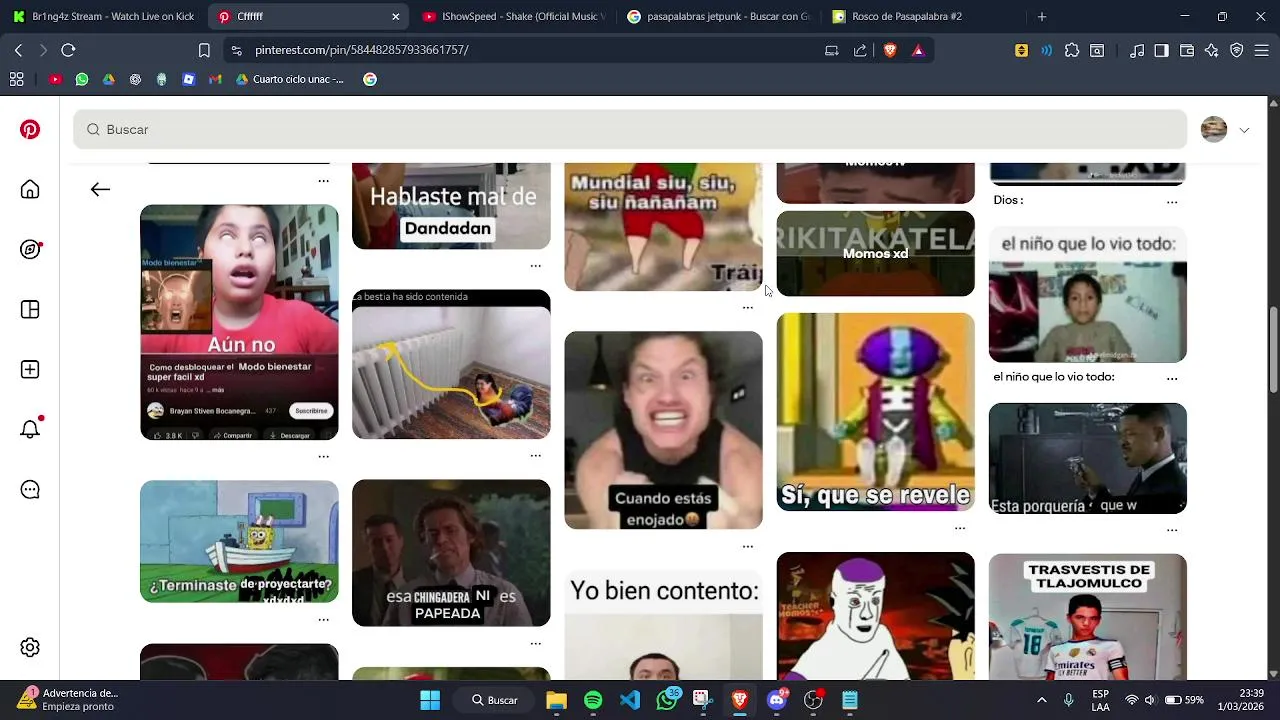The width and height of the screenshot is (1280, 720).
Task: Click the Brave Shields lion icon
Action: (890, 50)
